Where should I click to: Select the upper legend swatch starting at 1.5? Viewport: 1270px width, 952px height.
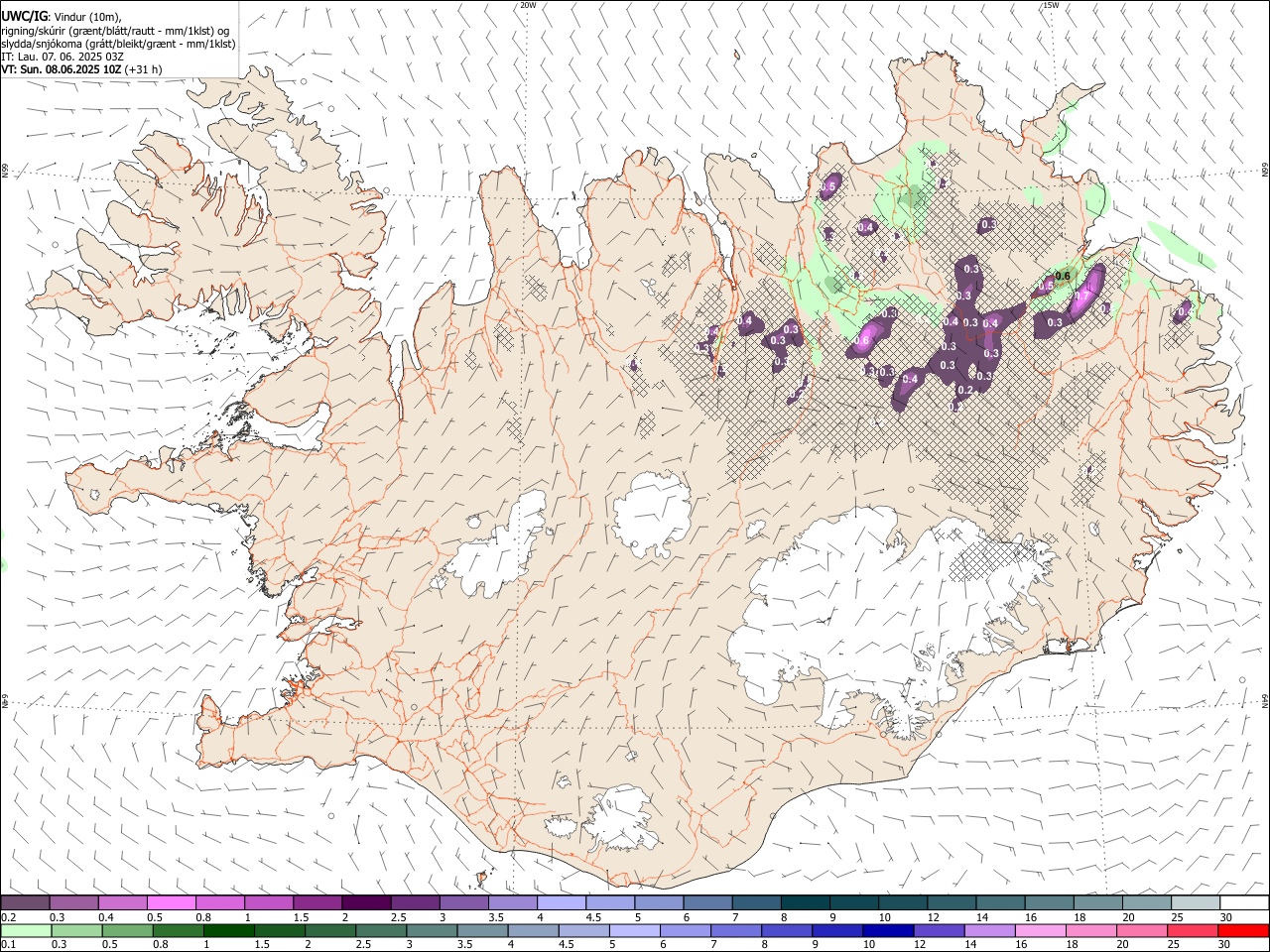tap(317, 903)
